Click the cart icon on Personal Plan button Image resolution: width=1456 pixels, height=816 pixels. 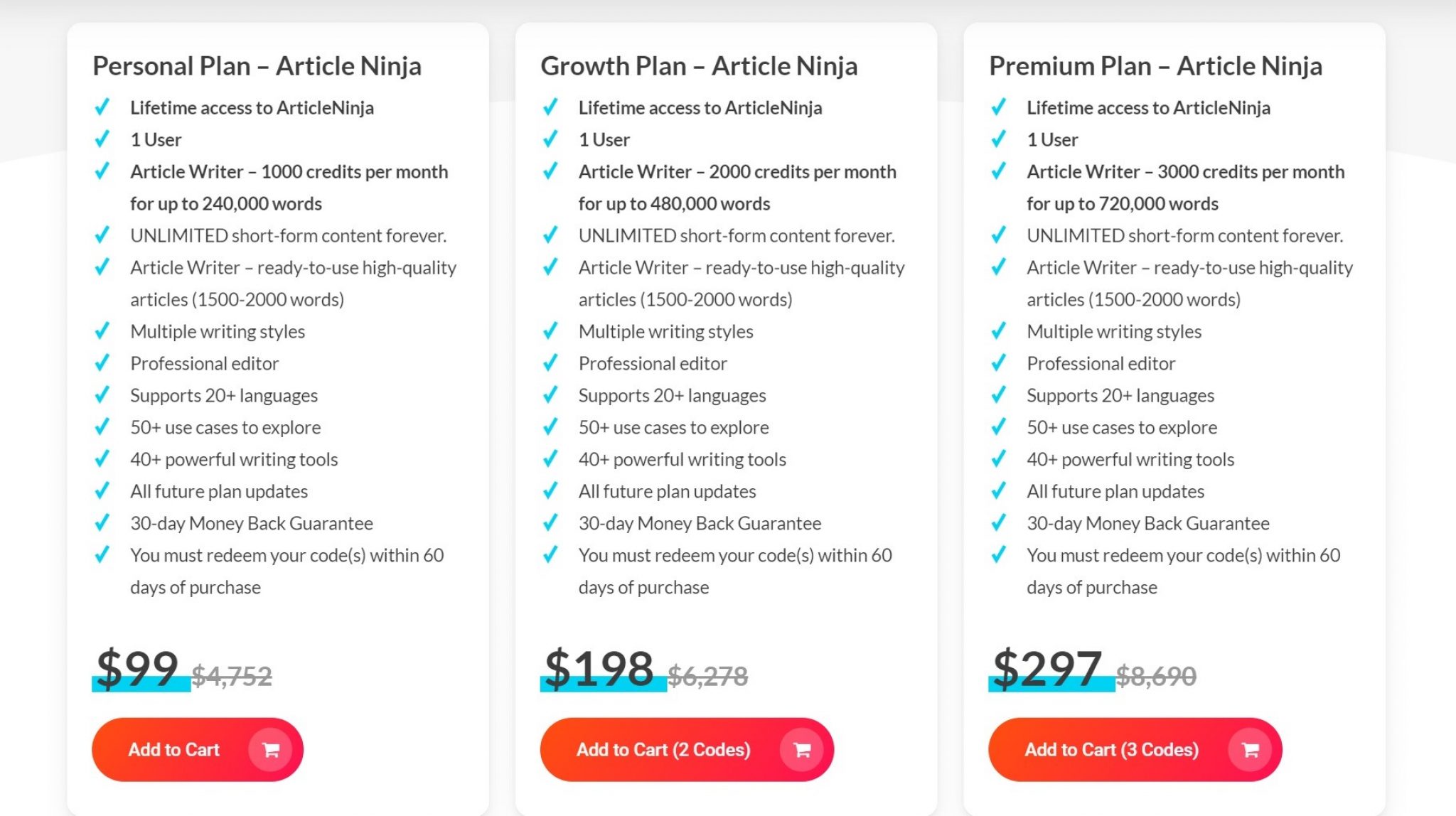(x=271, y=749)
